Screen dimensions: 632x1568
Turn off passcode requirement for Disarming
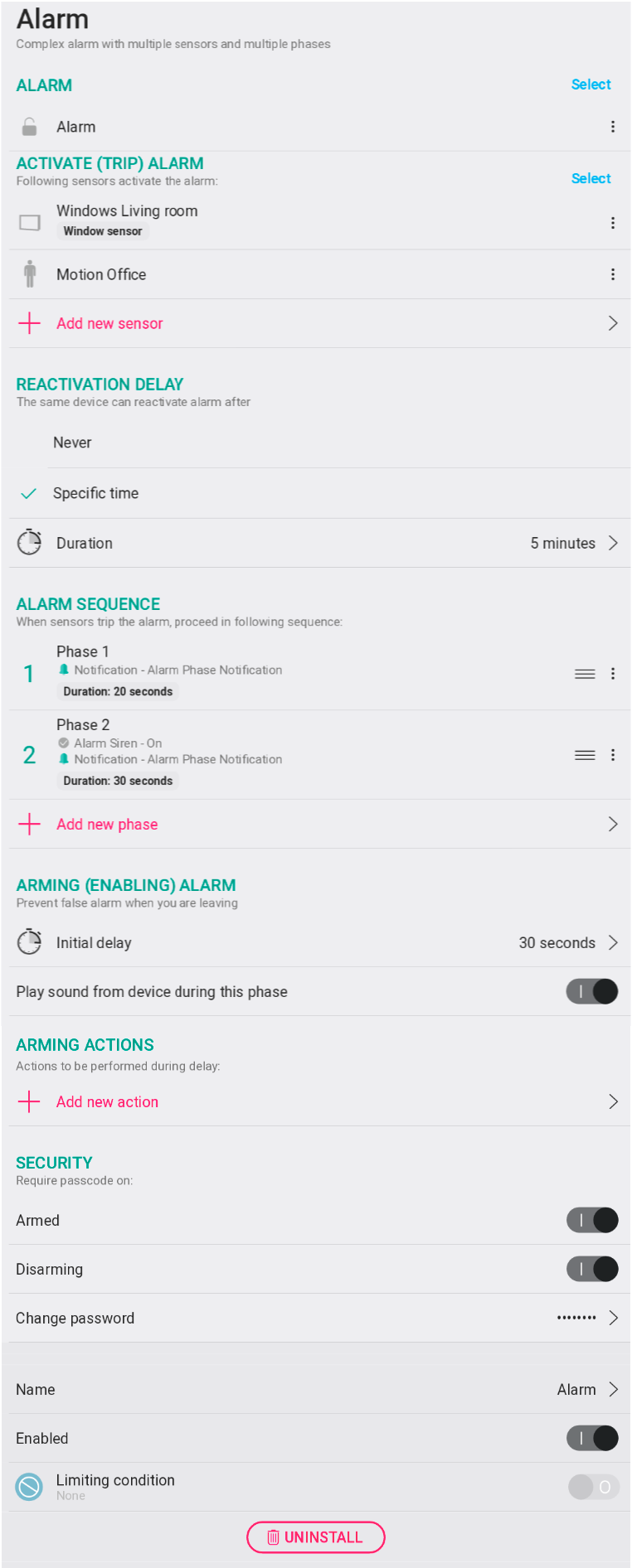[x=592, y=1269]
